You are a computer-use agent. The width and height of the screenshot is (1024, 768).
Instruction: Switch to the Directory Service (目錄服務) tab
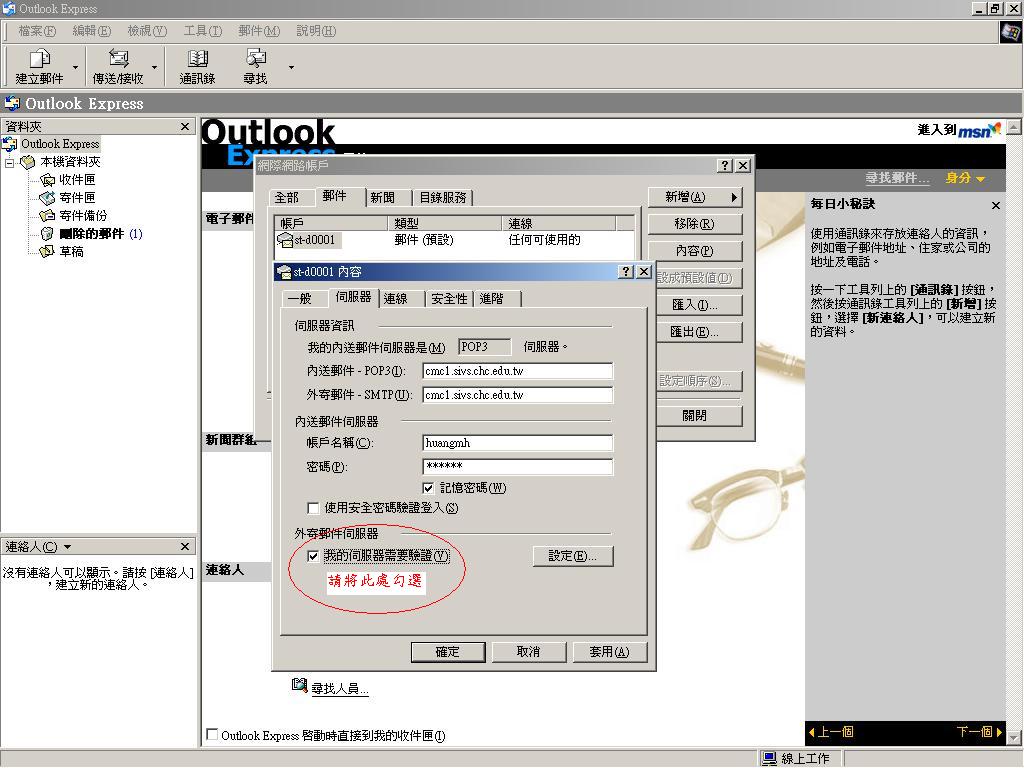click(x=443, y=197)
